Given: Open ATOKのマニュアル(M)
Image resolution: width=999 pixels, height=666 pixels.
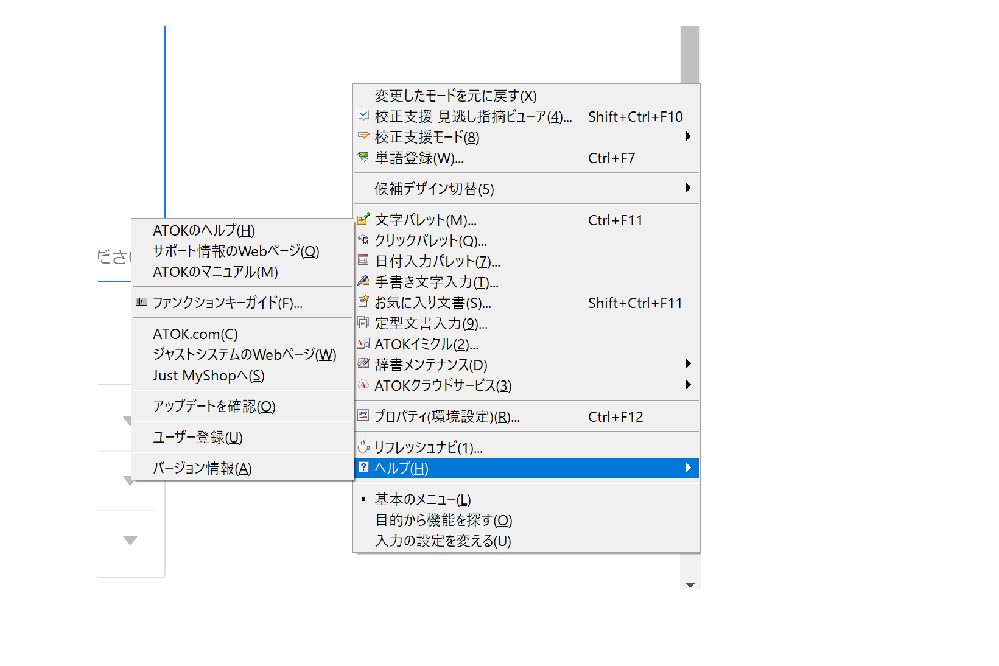Looking at the screenshot, I should click(215, 272).
